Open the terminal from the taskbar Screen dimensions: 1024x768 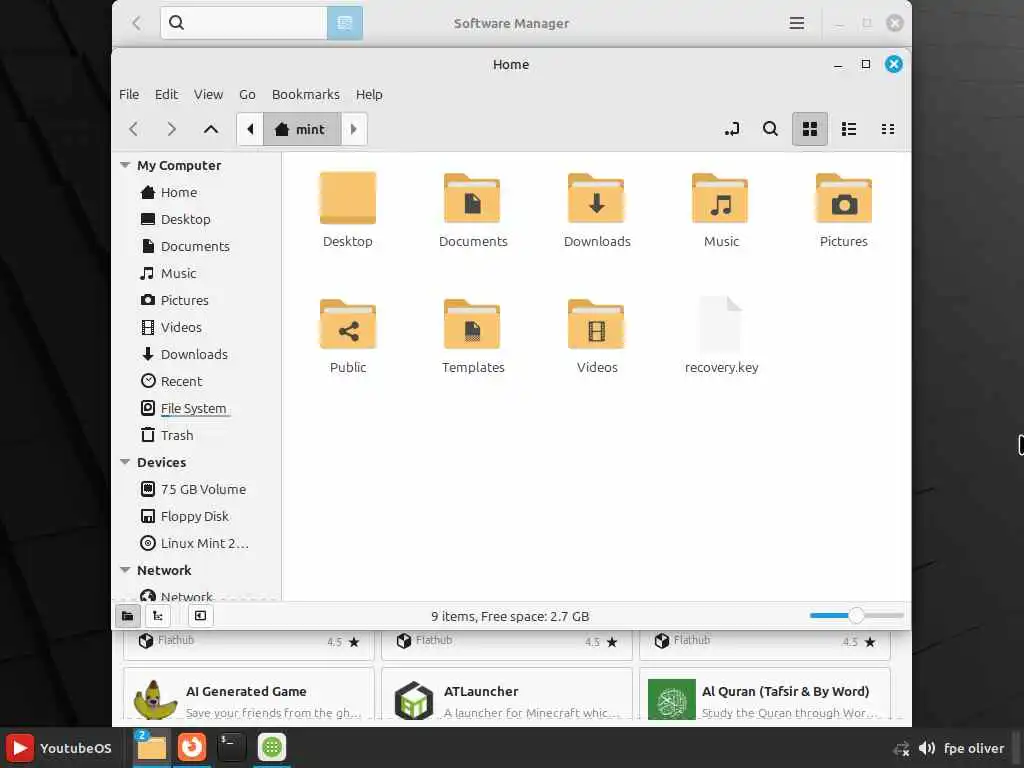click(x=231, y=747)
